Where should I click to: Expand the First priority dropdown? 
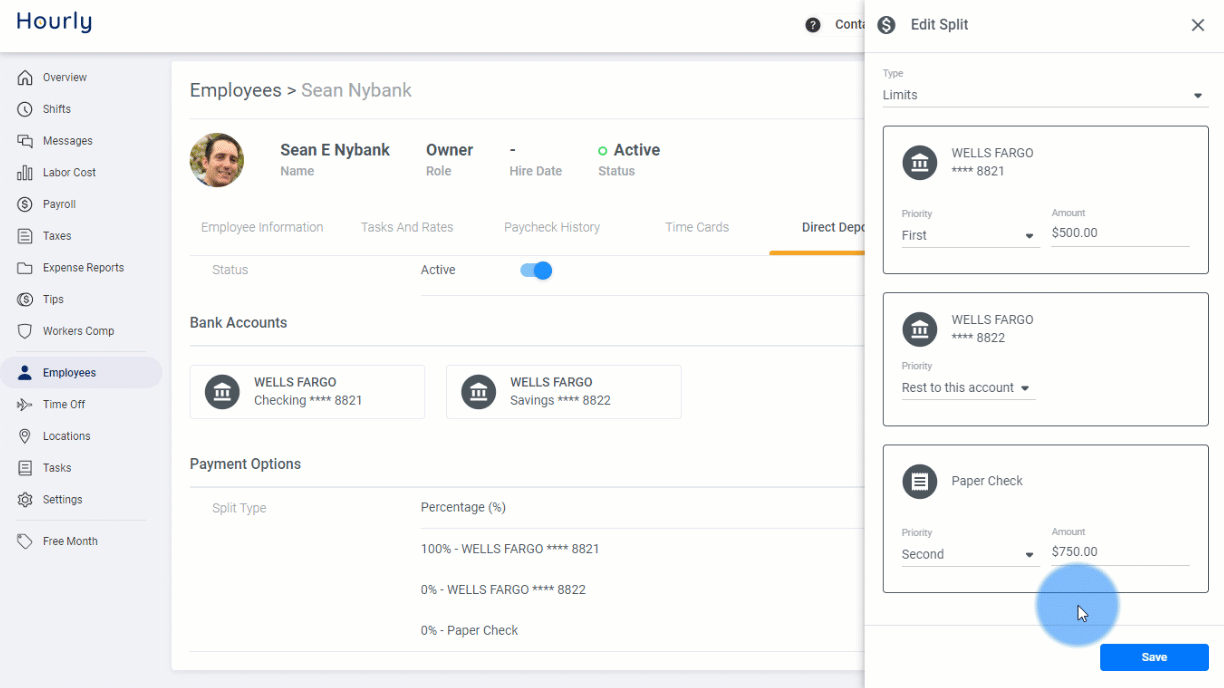pos(970,235)
